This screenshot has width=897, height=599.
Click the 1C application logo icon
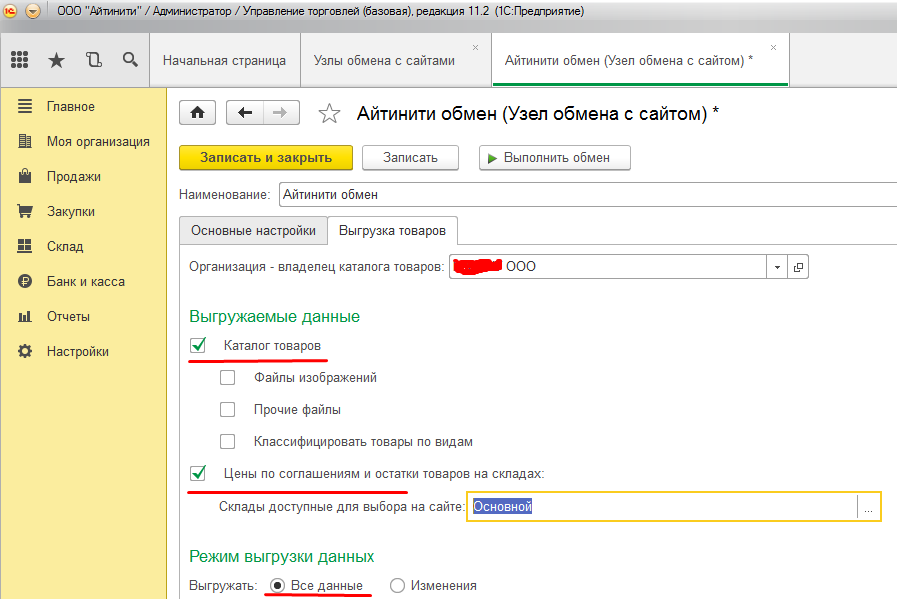(11, 11)
